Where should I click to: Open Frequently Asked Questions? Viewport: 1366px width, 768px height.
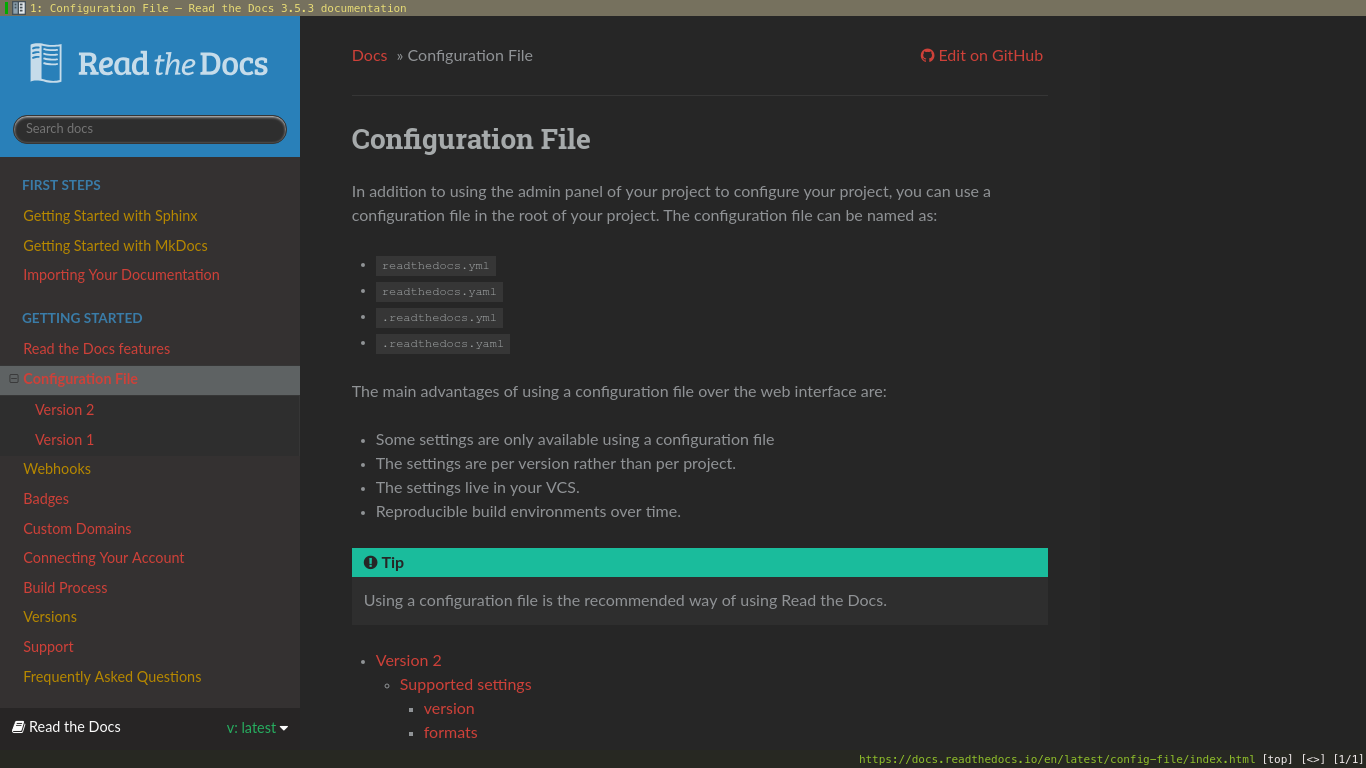tap(112, 677)
